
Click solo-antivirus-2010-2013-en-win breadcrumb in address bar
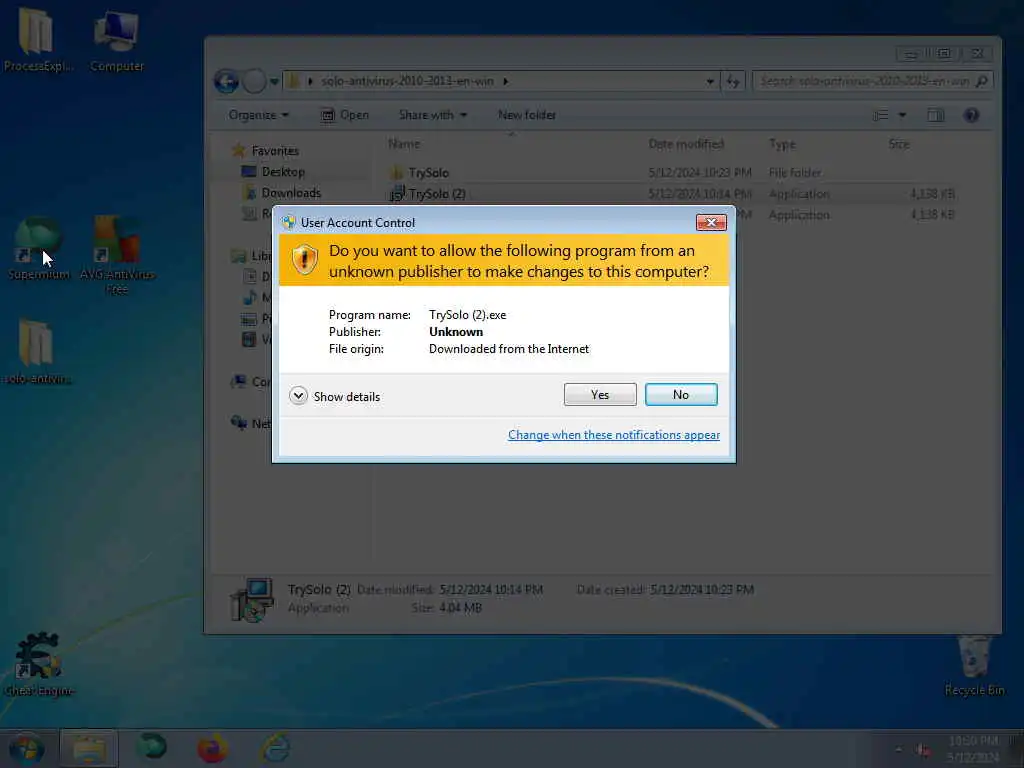point(407,81)
